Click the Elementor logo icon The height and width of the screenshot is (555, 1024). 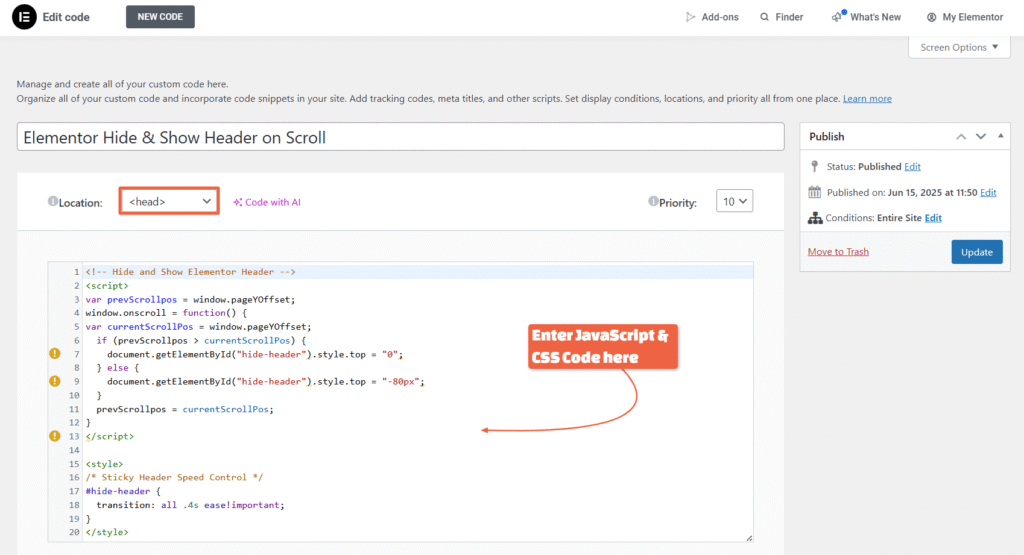24,17
